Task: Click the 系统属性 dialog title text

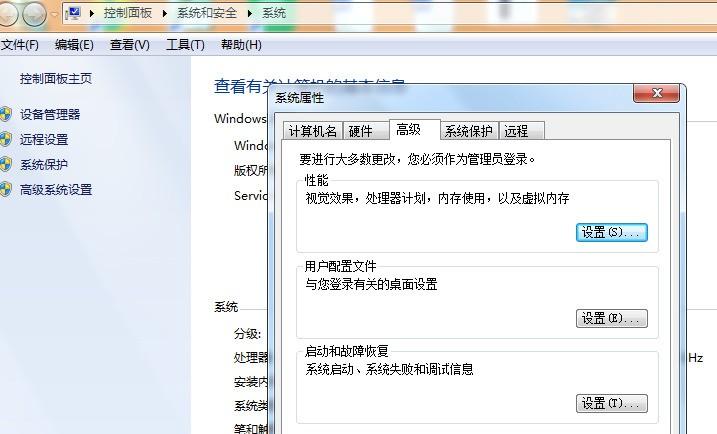Action: click(x=300, y=98)
